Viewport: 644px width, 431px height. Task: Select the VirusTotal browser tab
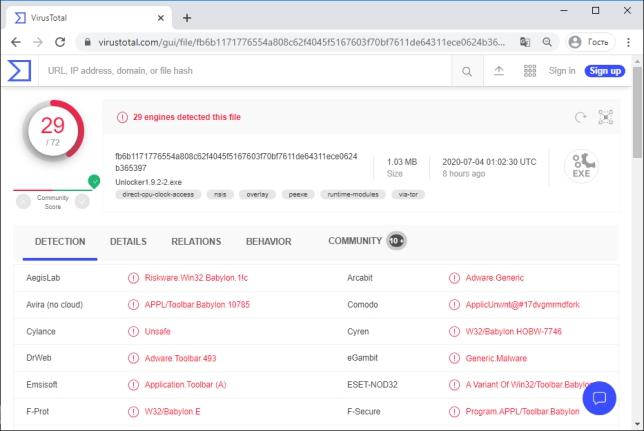coord(89,18)
